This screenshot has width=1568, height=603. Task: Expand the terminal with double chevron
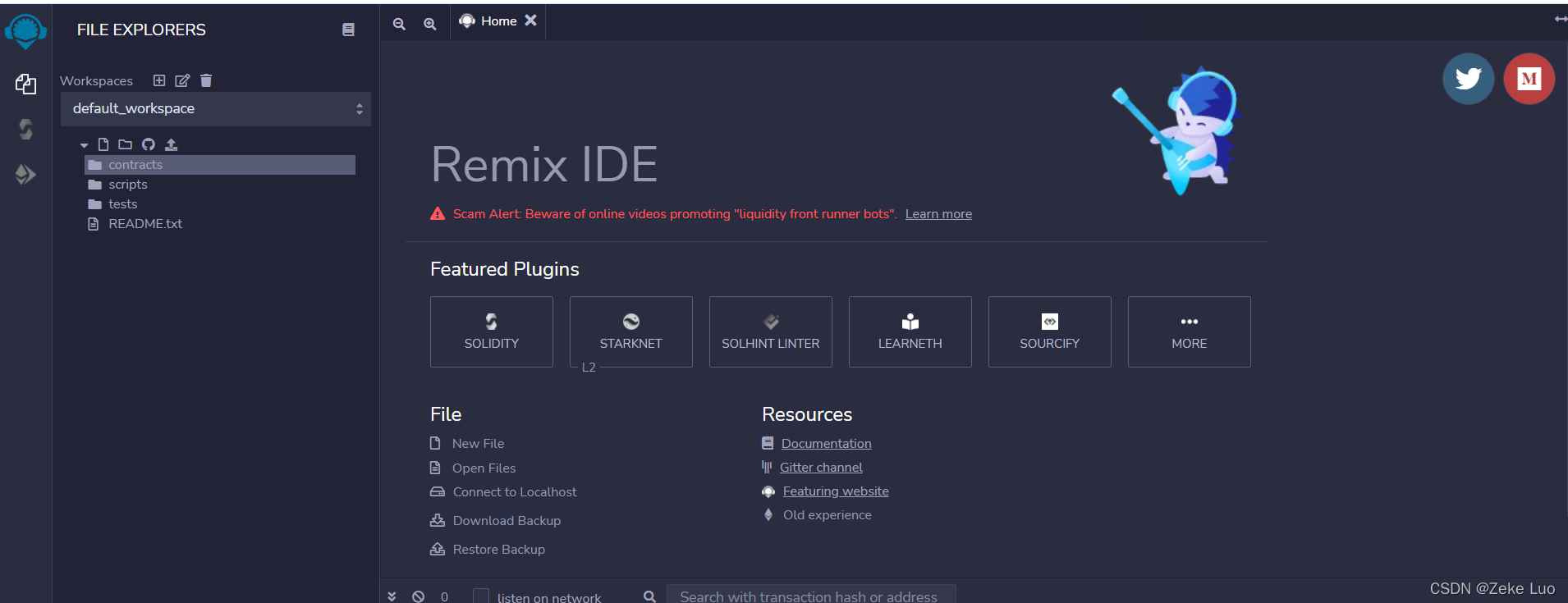[x=392, y=596]
